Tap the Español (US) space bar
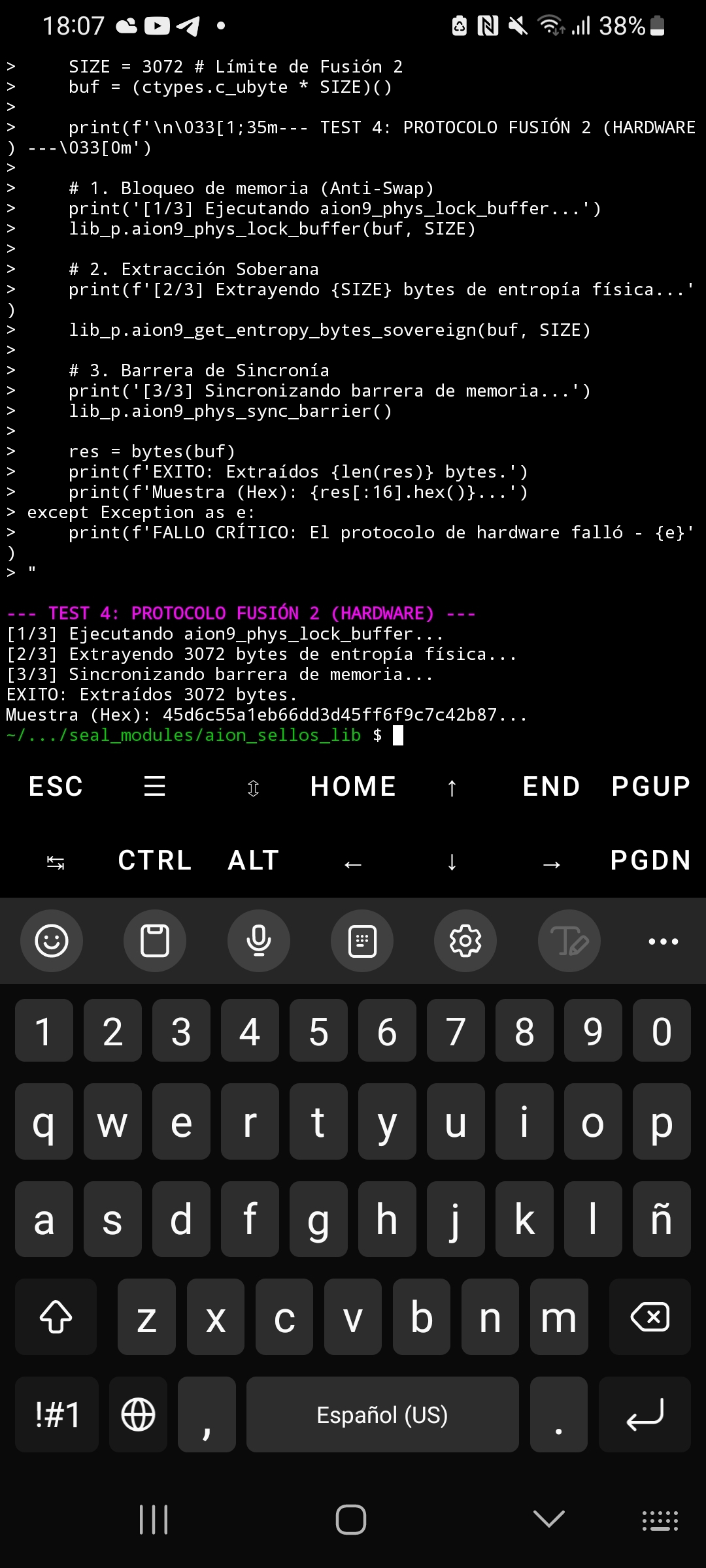Image resolution: width=706 pixels, height=1568 pixels. [382, 1414]
